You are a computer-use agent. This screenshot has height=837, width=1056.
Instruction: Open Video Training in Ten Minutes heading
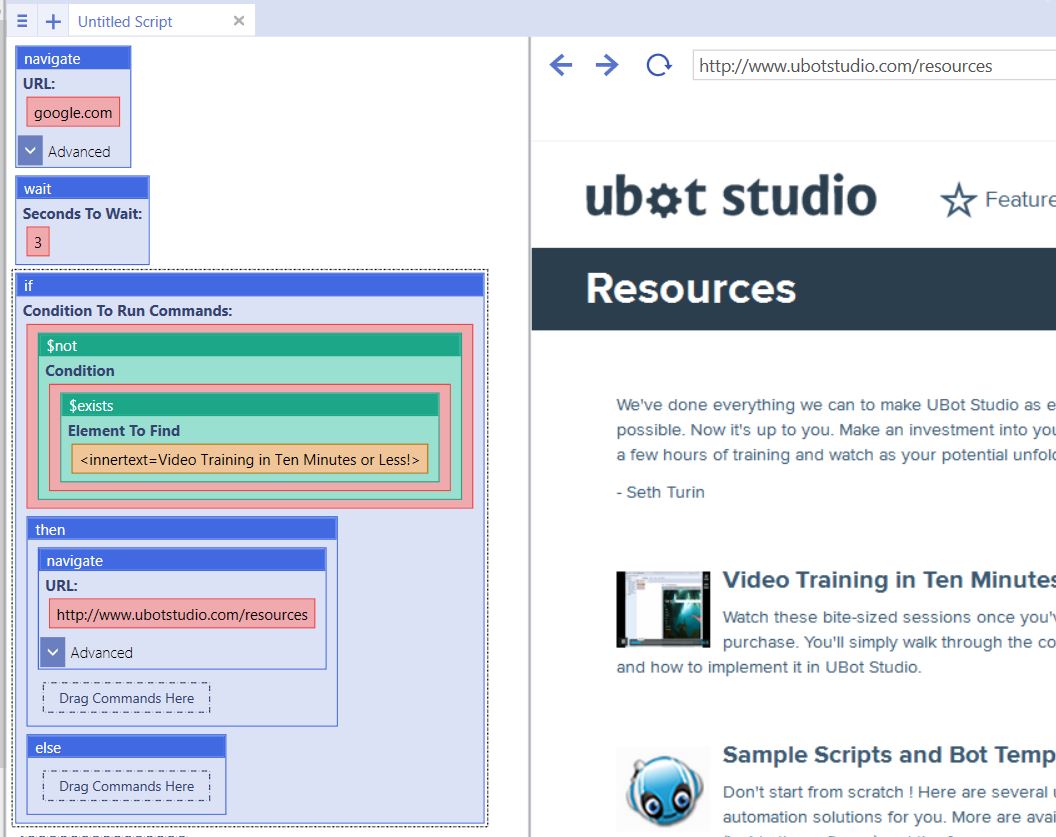click(889, 580)
